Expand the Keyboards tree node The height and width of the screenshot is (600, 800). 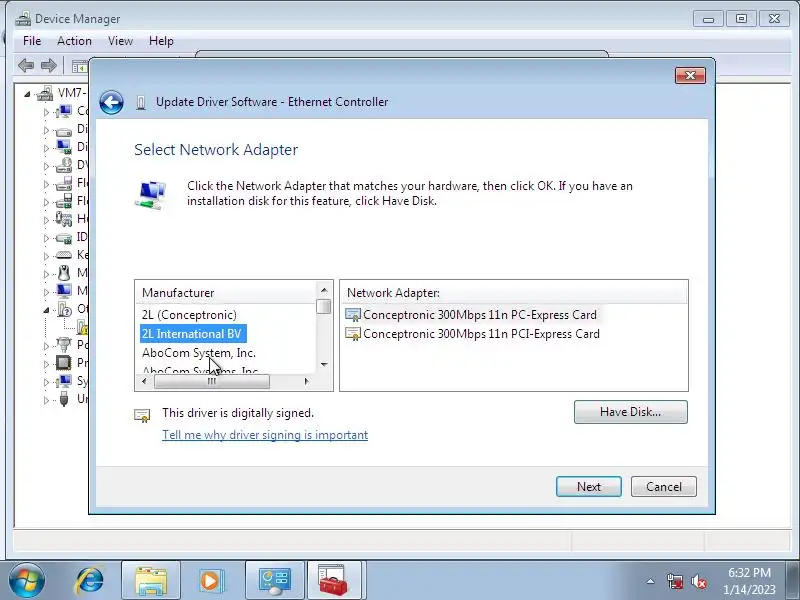pyautogui.click(x=46, y=256)
